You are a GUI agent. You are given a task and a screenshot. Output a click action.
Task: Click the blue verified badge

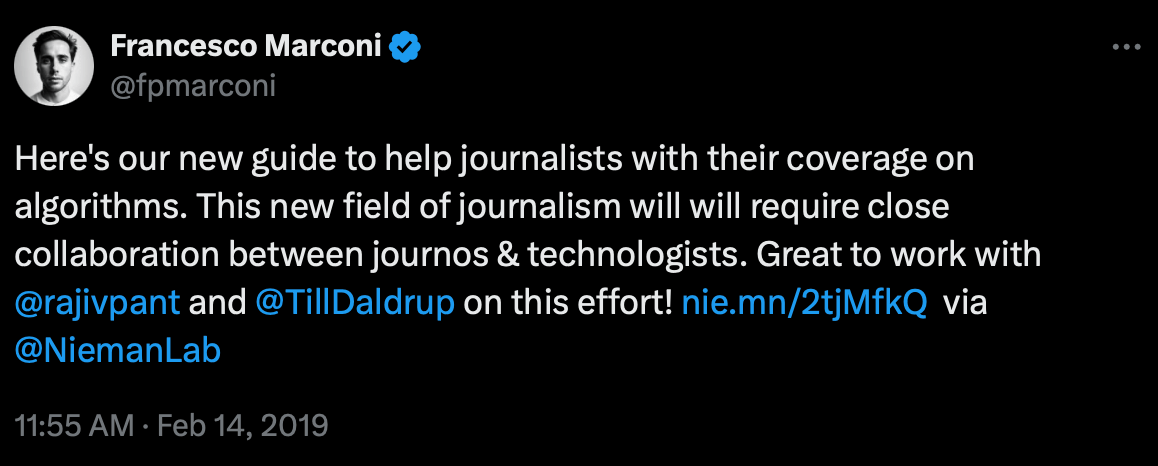tap(404, 47)
